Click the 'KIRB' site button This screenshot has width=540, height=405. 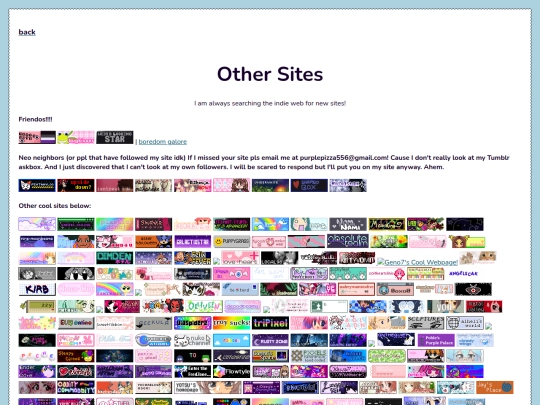[x=37, y=289]
